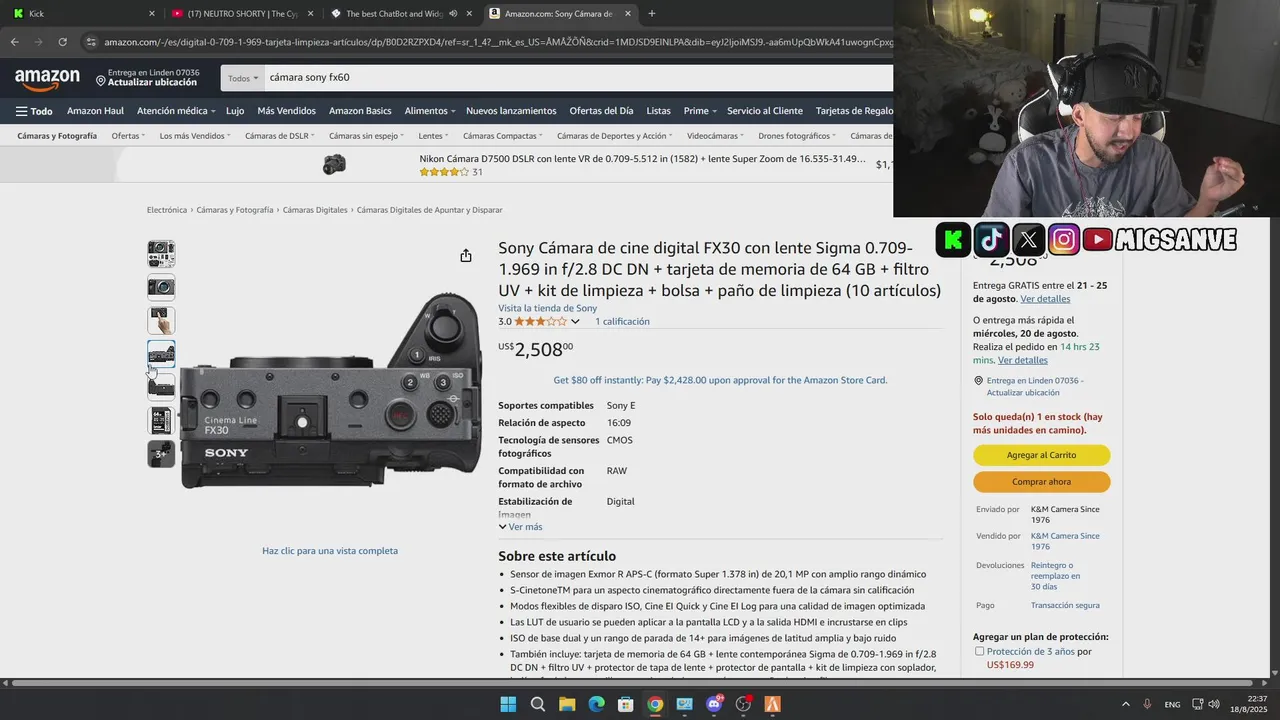The height and width of the screenshot is (720, 1280).
Task: Open Ofertas del Día menu item
Action: (x=601, y=111)
